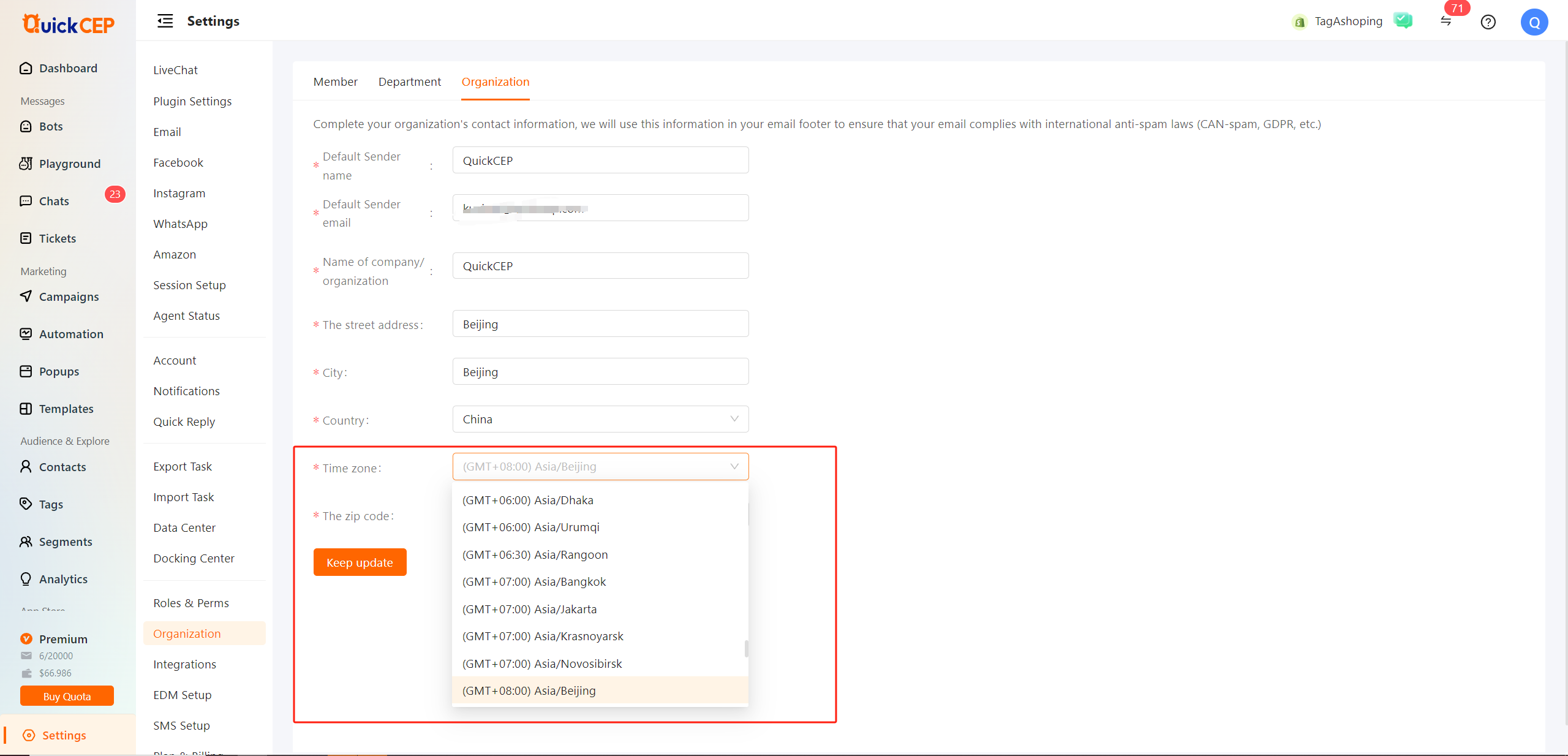The width and height of the screenshot is (1568, 756).
Task: Open the Chats 23 unread badge
Action: point(115,194)
